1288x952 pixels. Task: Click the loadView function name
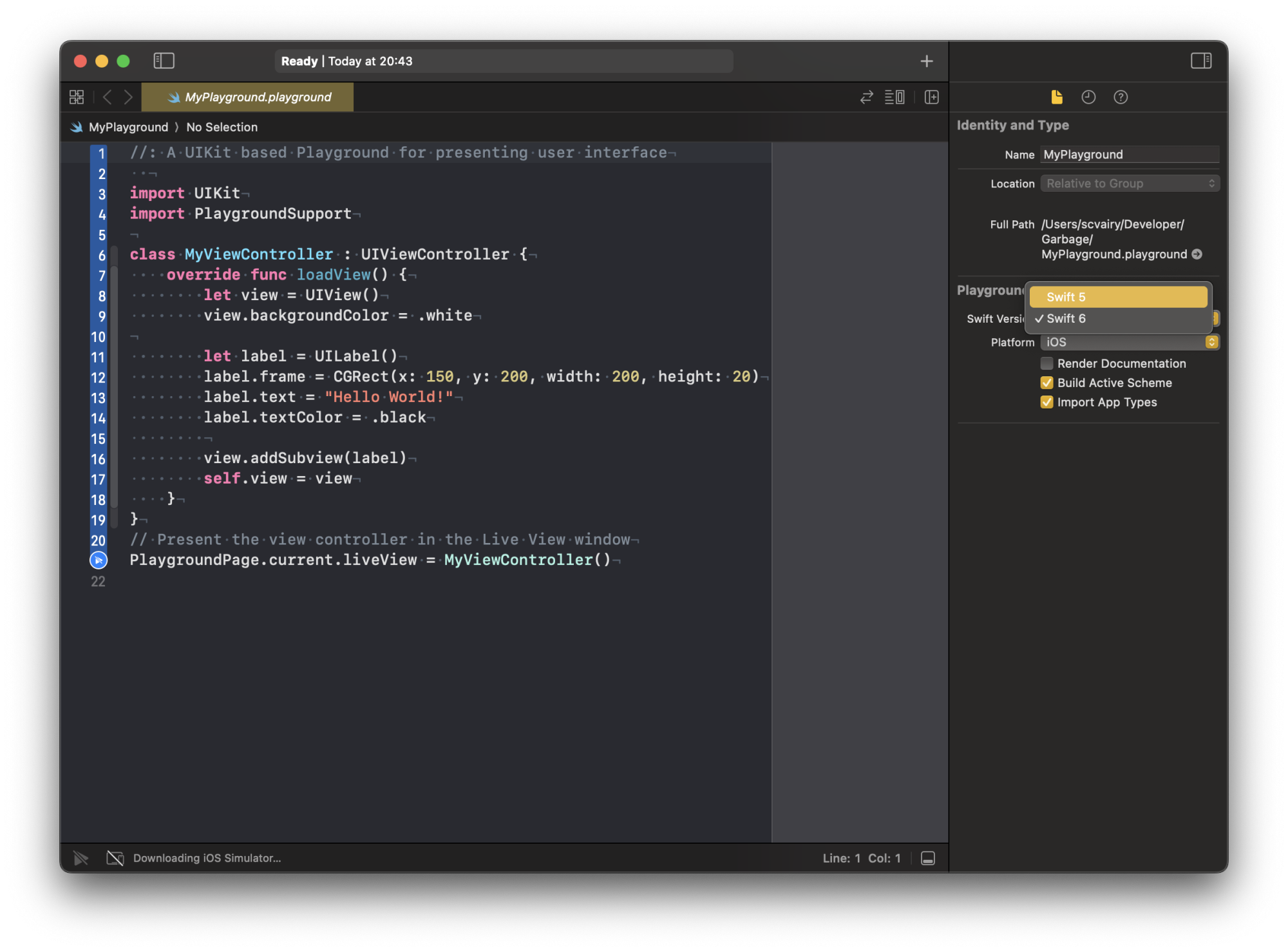(x=334, y=274)
